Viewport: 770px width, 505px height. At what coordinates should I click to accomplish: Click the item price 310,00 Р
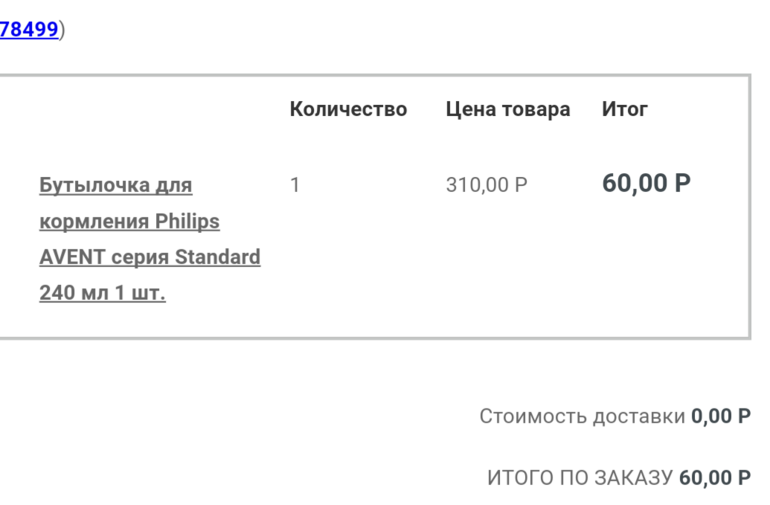[x=487, y=185]
